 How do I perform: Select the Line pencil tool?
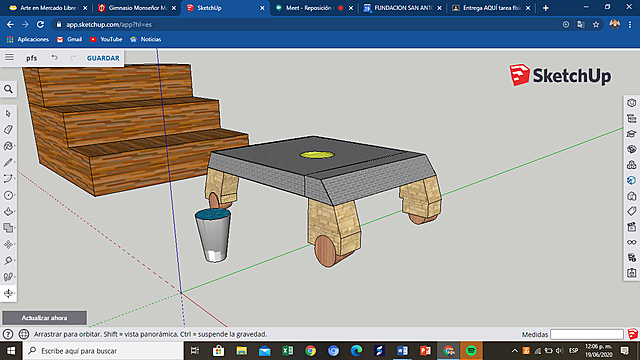pyautogui.click(x=8, y=162)
